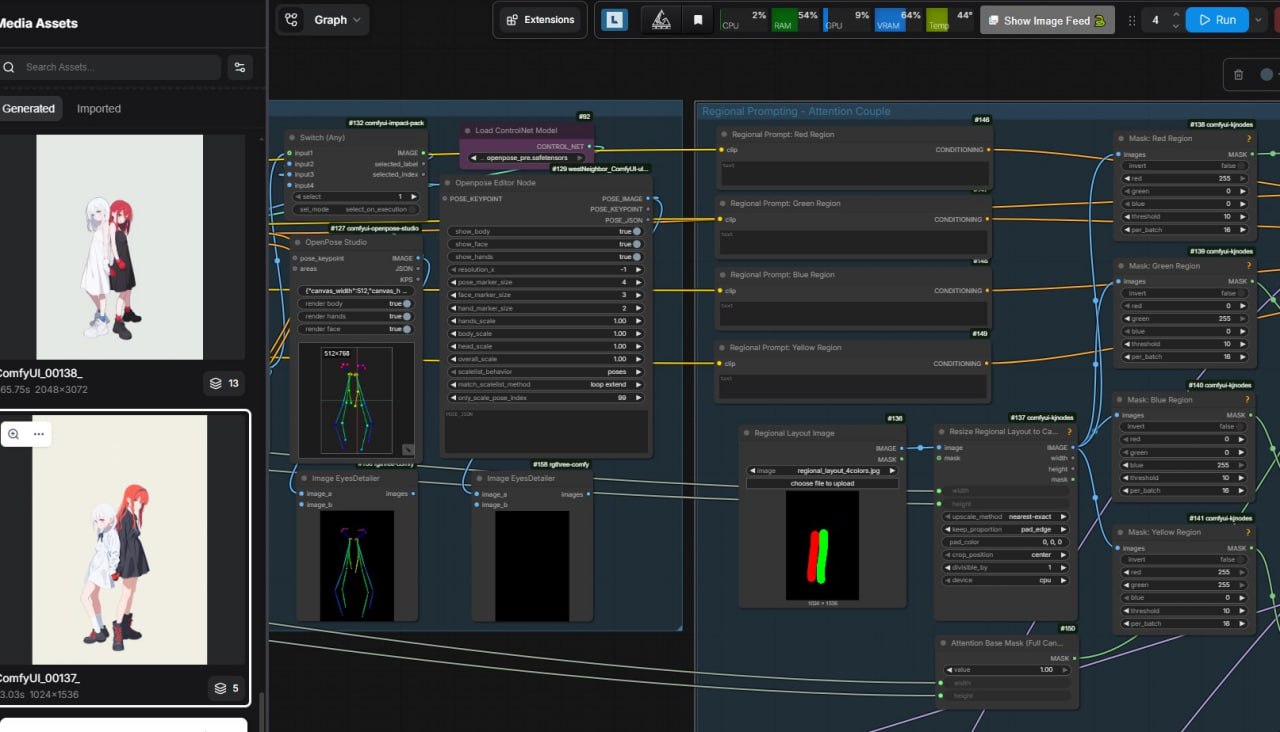Image resolution: width=1280 pixels, height=732 pixels.
Task: Open the asset filter settings icon
Action: [x=239, y=67]
